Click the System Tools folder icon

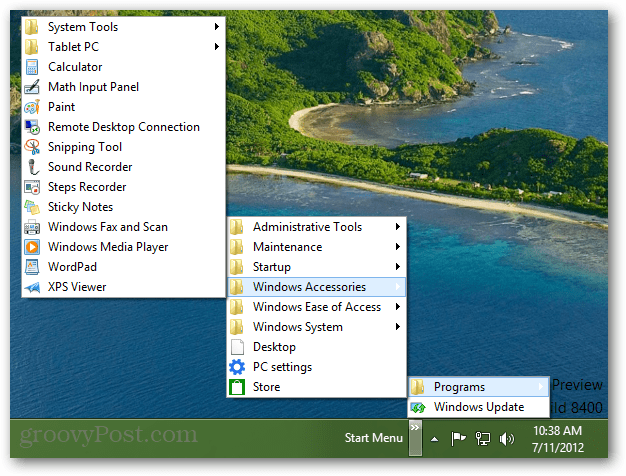tap(32, 27)
